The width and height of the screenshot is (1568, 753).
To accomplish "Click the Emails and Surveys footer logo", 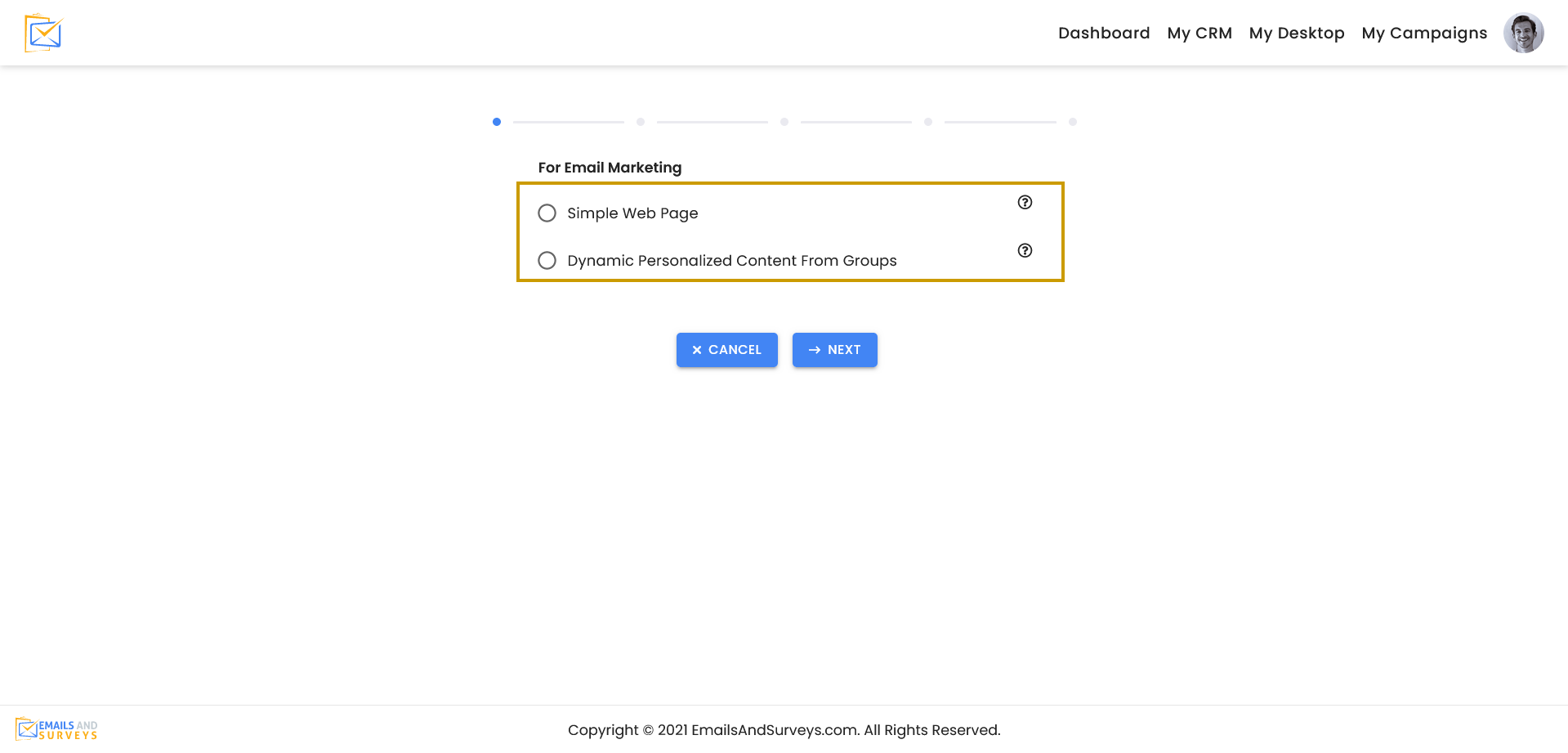I will pyautogui.click(x=56, y=729).
